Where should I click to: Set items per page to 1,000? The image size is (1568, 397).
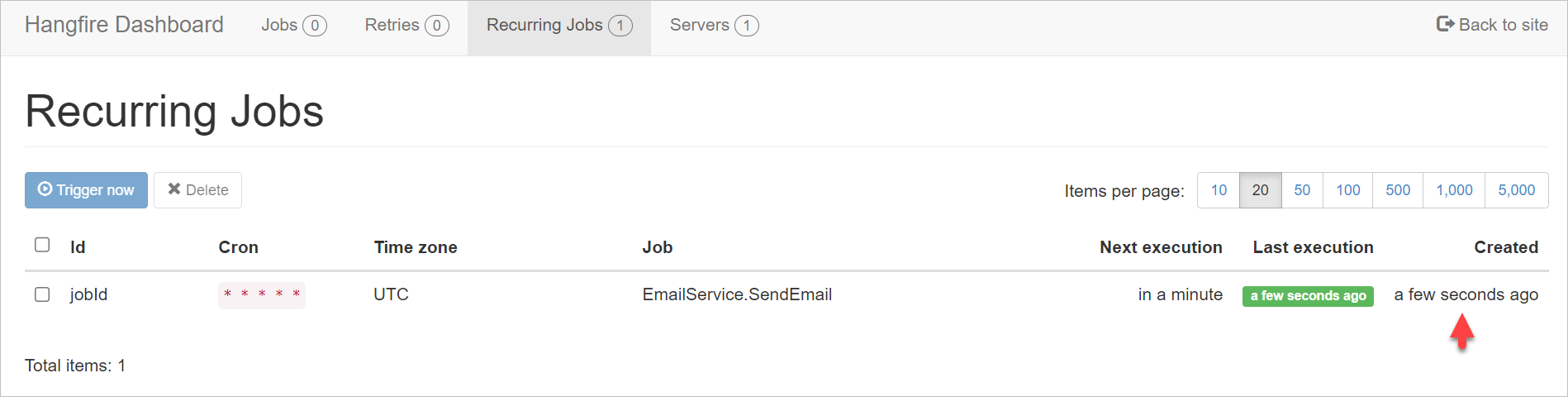[x=1454, y=190]
